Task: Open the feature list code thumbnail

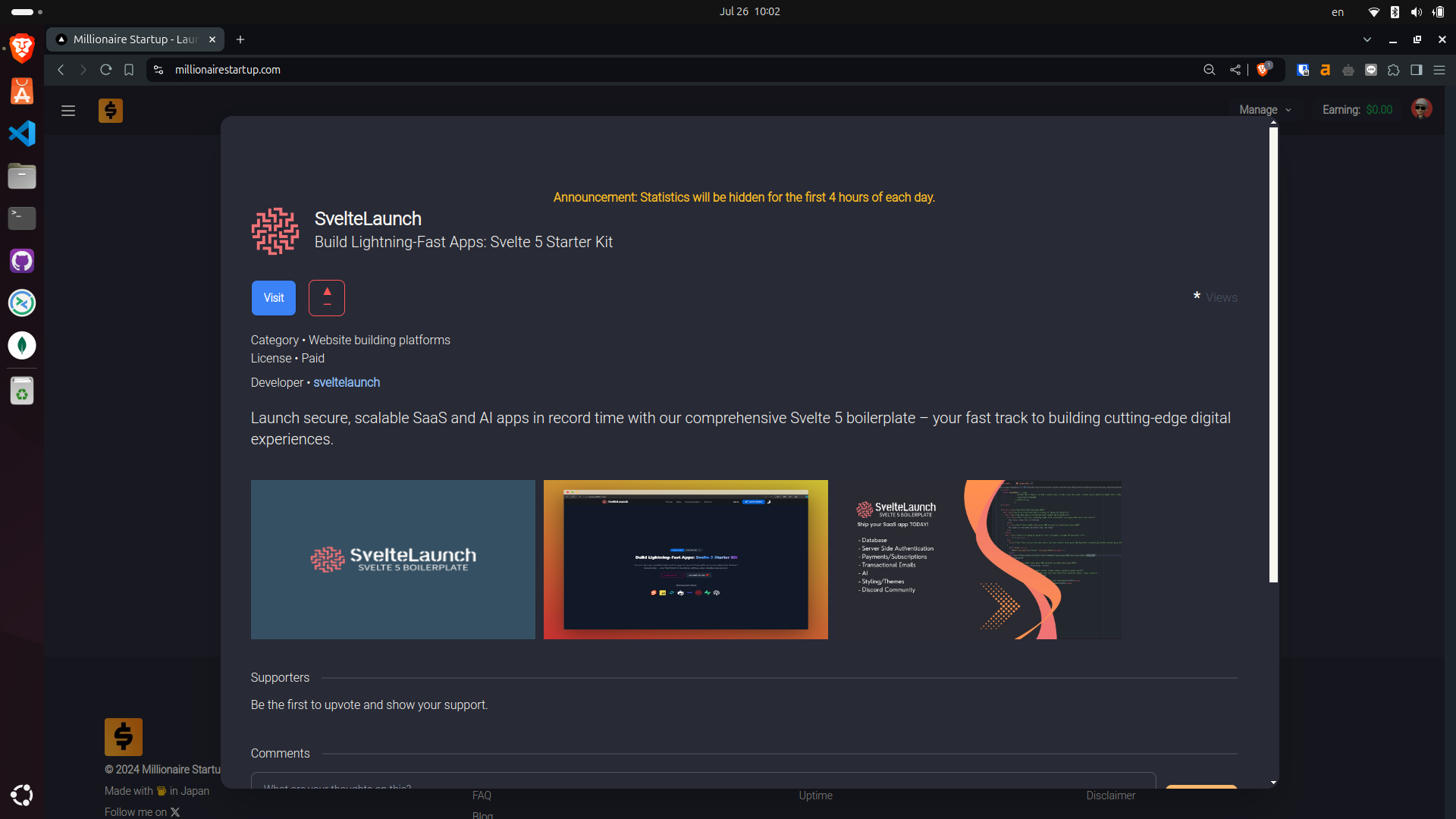Action: click(x=978, y=560)
